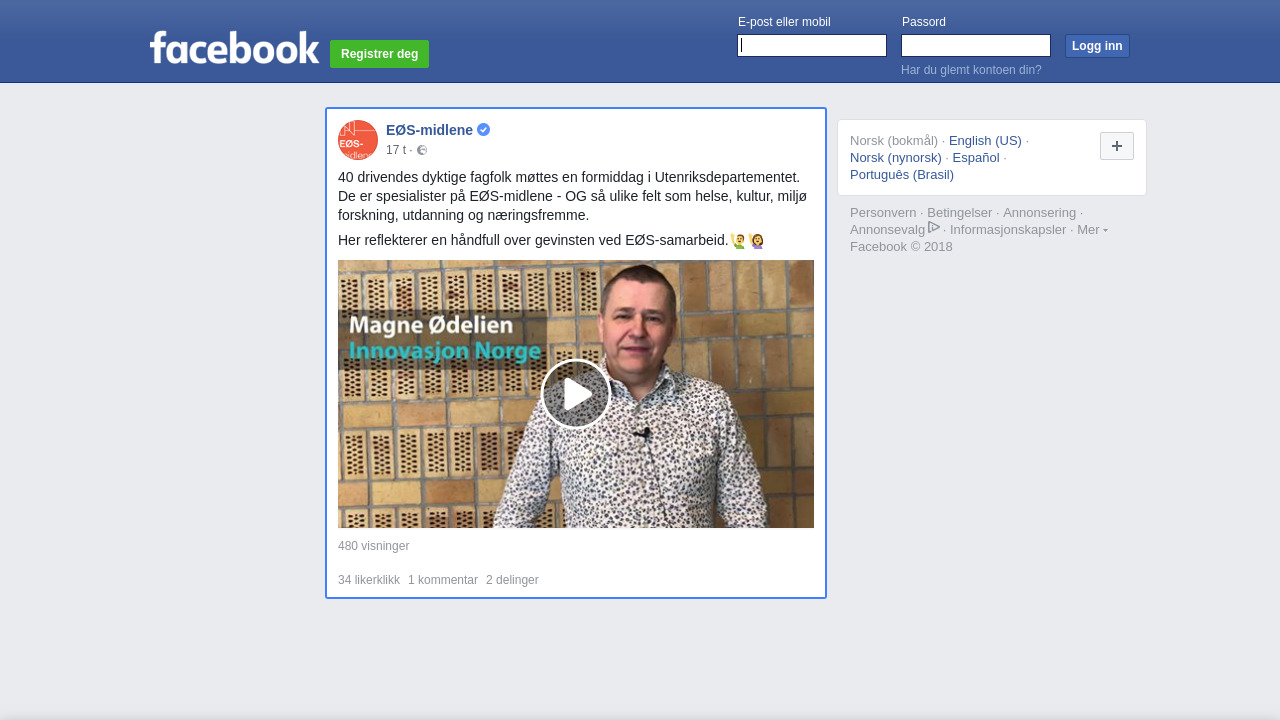The height and width of the screenshot is (720, 1280).
Task: Click the Logg inn button
Action: pos(1097,46)
